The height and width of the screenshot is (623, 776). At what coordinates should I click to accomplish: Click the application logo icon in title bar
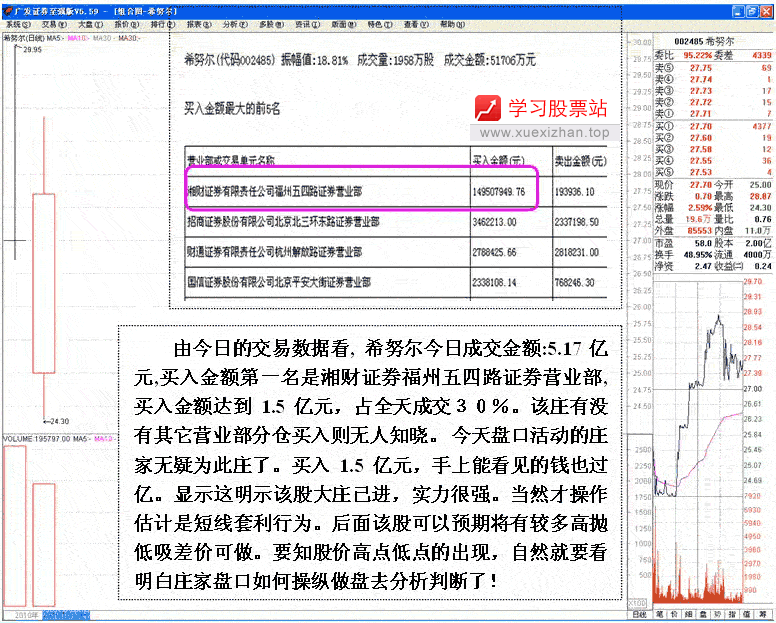tap(8, 11)
